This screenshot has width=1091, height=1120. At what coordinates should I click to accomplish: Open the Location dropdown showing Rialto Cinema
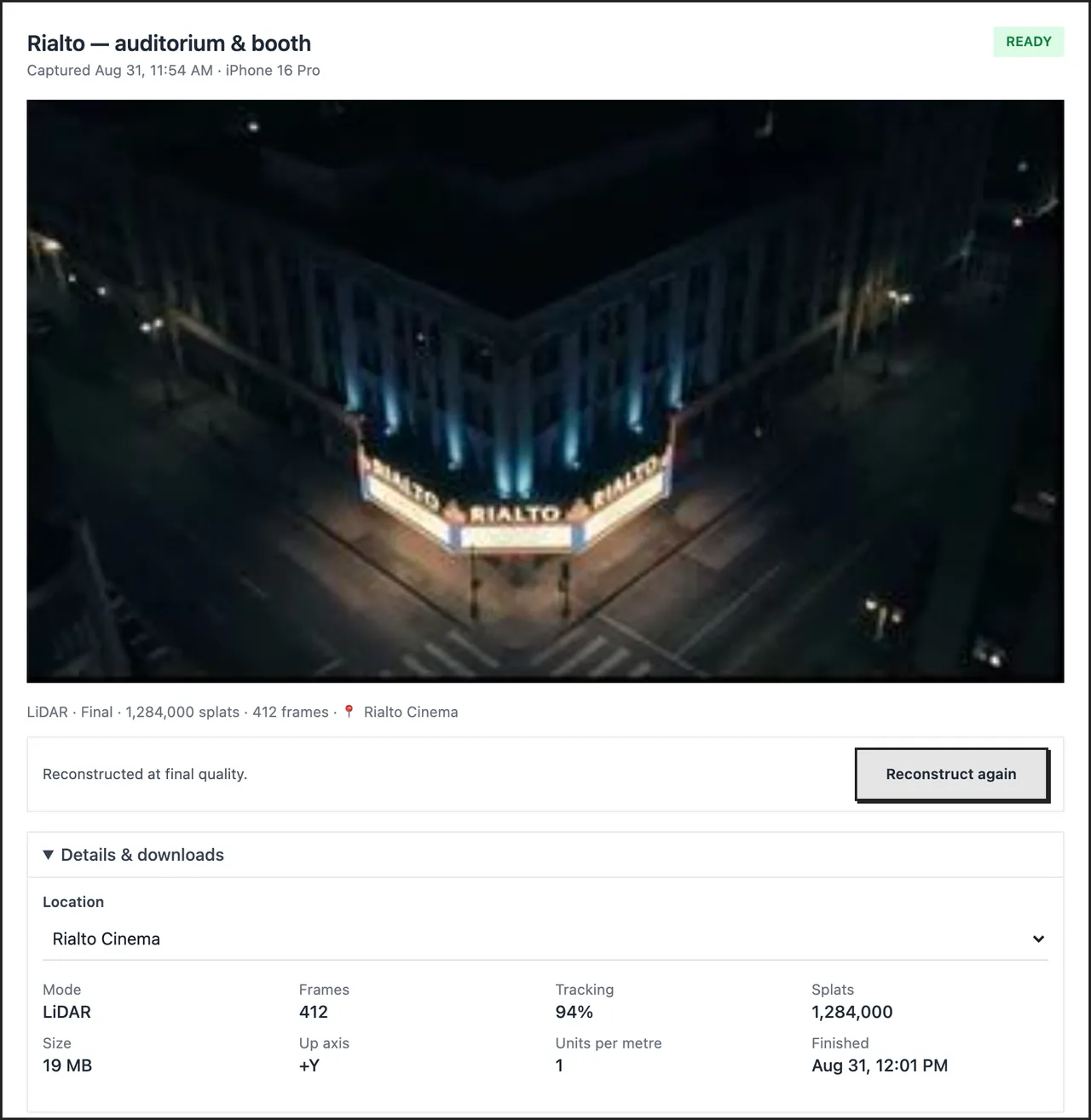tap(545, 938)
